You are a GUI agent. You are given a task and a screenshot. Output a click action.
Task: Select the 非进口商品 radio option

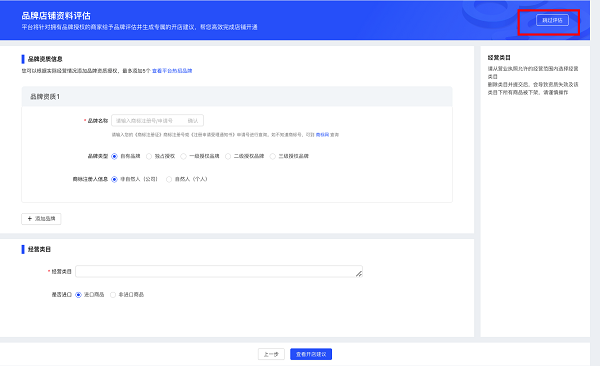click(x=113, y=295)
